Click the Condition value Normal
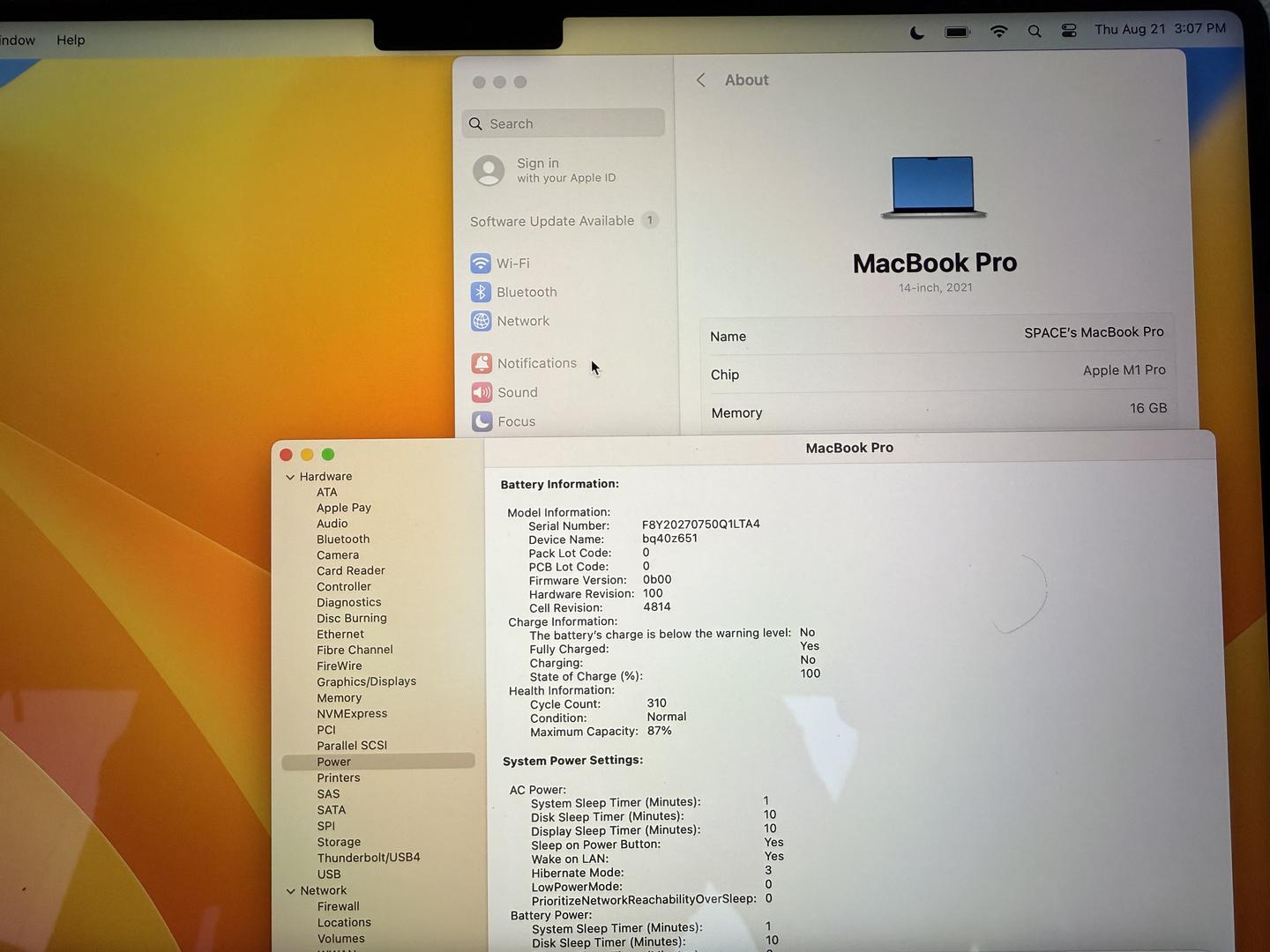 (x=667, y=717)
